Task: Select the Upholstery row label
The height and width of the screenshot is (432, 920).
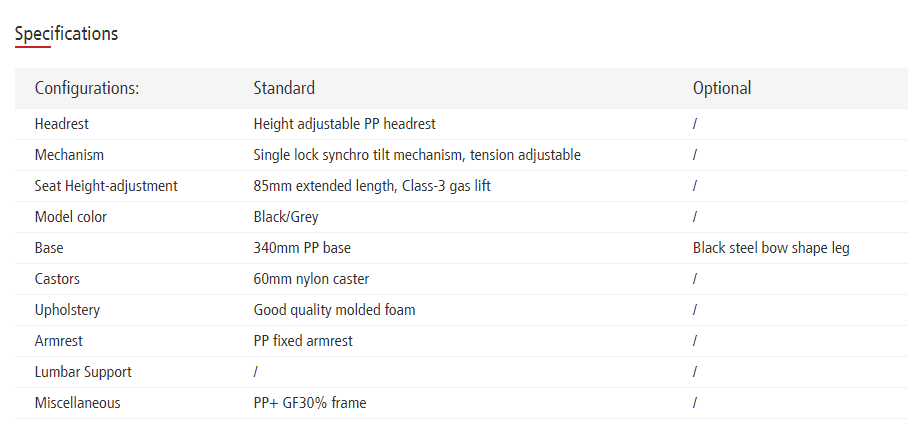Action: [x=67, y=310]
